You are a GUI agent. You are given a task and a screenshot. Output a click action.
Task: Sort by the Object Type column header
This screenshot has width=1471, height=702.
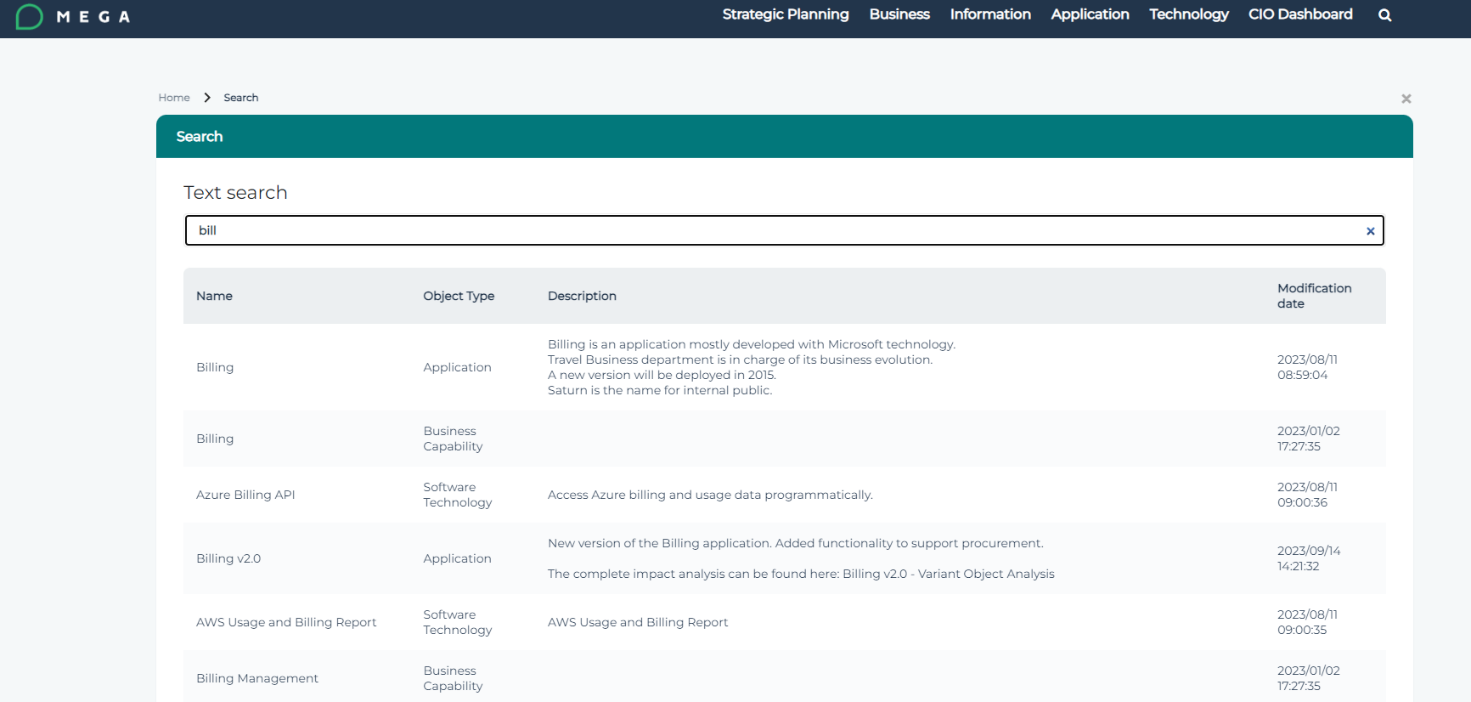(458, 296)
